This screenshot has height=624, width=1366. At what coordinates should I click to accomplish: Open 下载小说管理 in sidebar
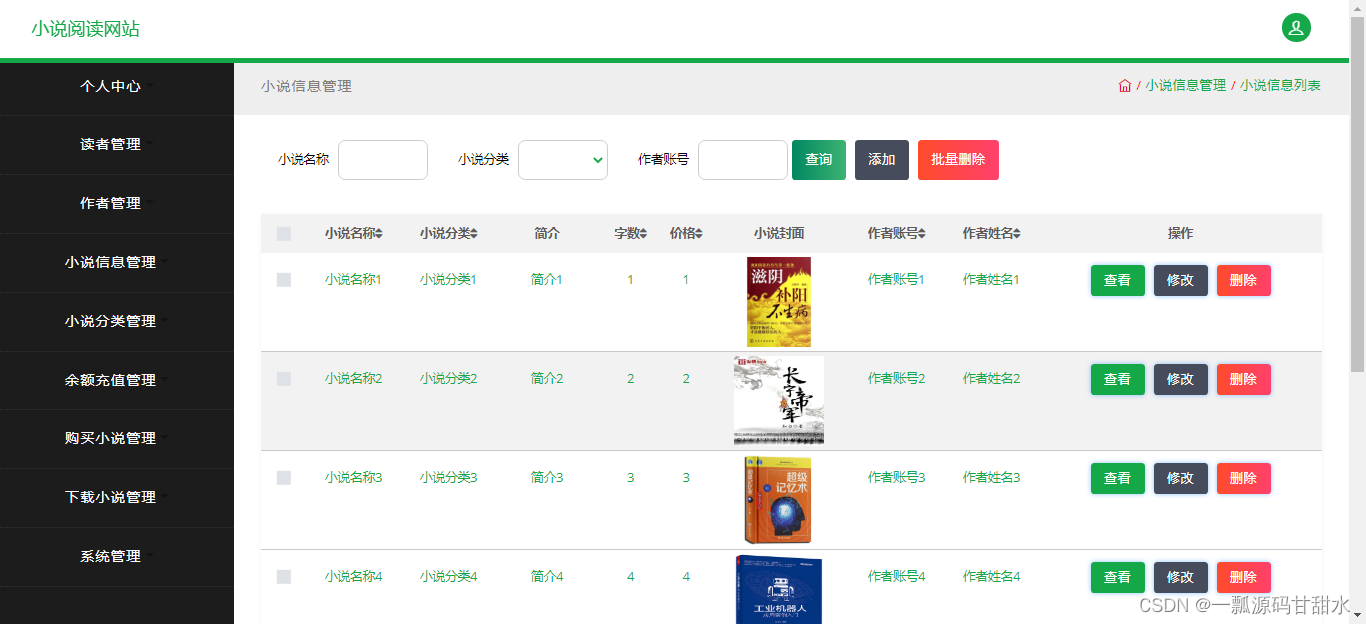click(x=117, y=497)
